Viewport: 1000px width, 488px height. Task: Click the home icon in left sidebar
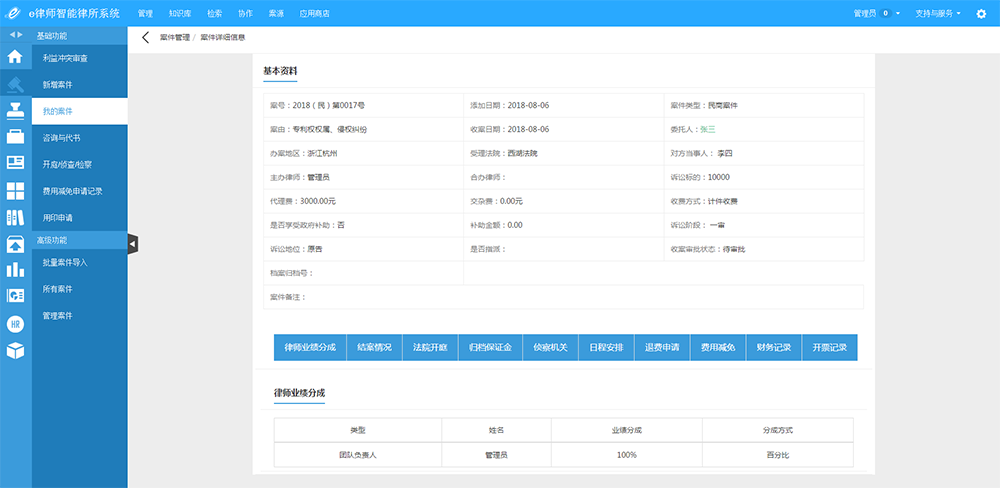pos(15,57)
